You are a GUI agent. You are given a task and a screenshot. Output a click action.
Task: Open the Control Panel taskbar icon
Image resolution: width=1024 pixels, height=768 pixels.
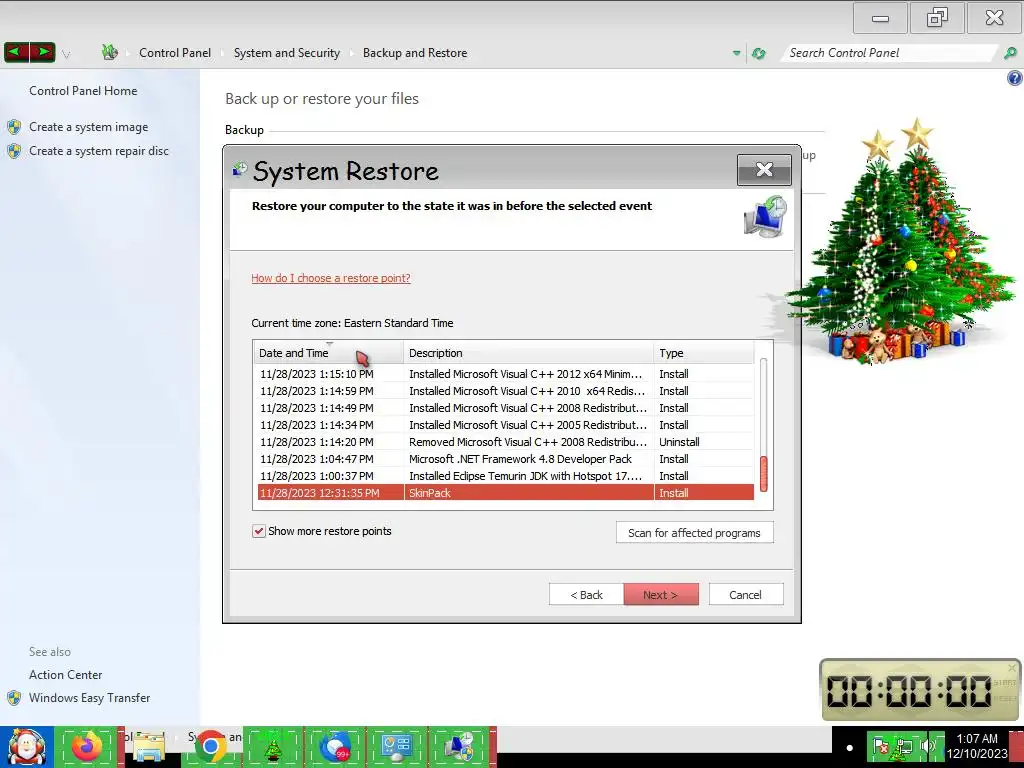click(x=397, y=747)
